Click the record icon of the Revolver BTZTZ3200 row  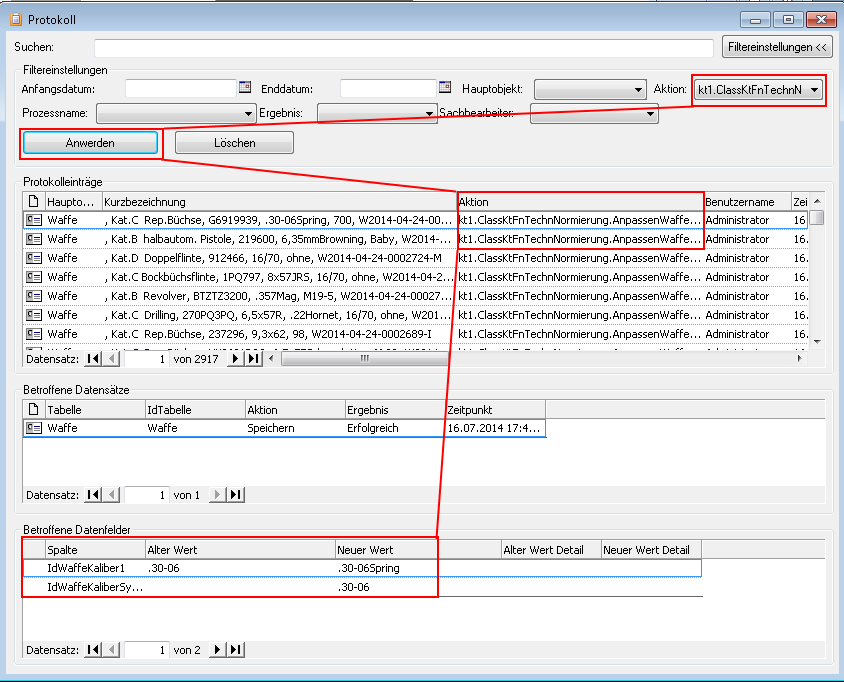click(33, 296)
